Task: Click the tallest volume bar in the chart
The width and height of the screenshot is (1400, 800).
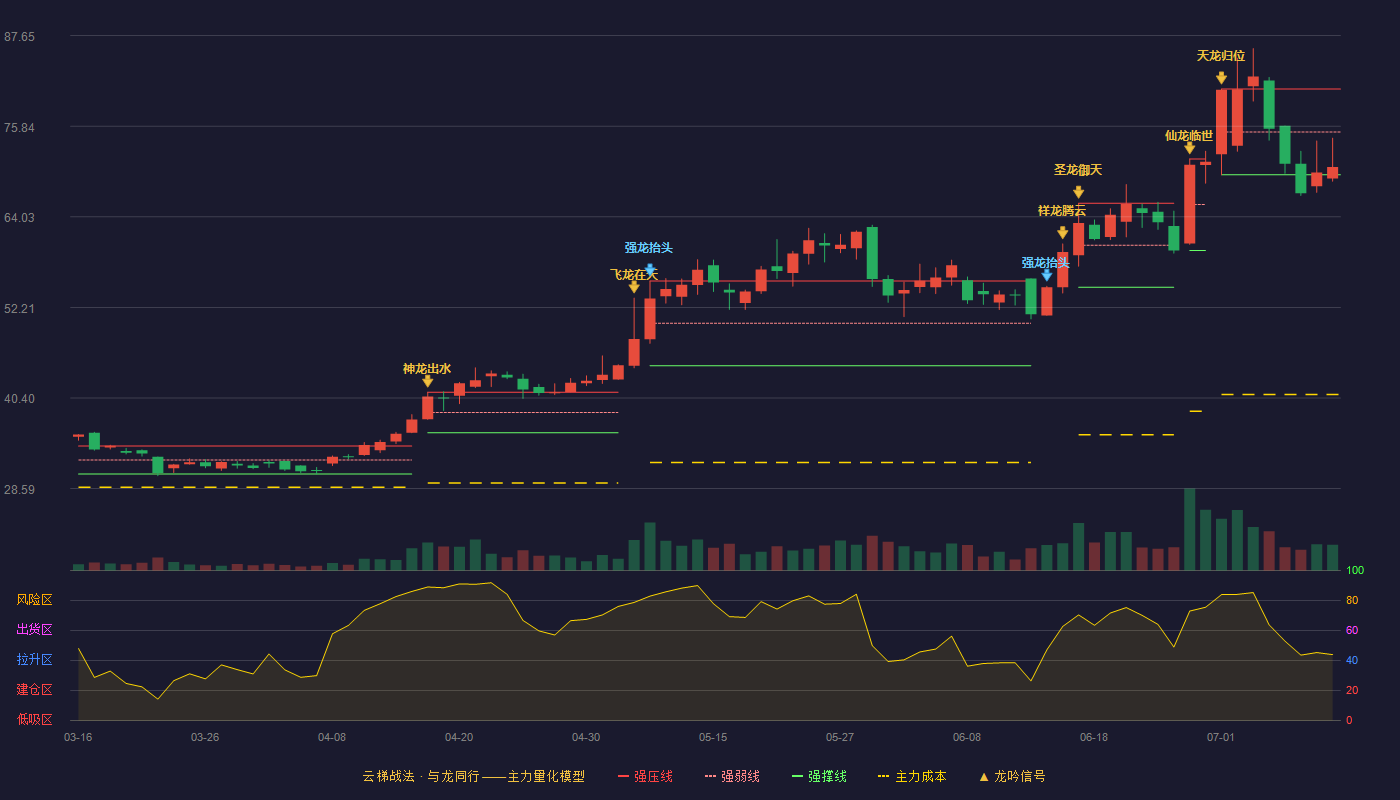Action: click(1189, 529)
